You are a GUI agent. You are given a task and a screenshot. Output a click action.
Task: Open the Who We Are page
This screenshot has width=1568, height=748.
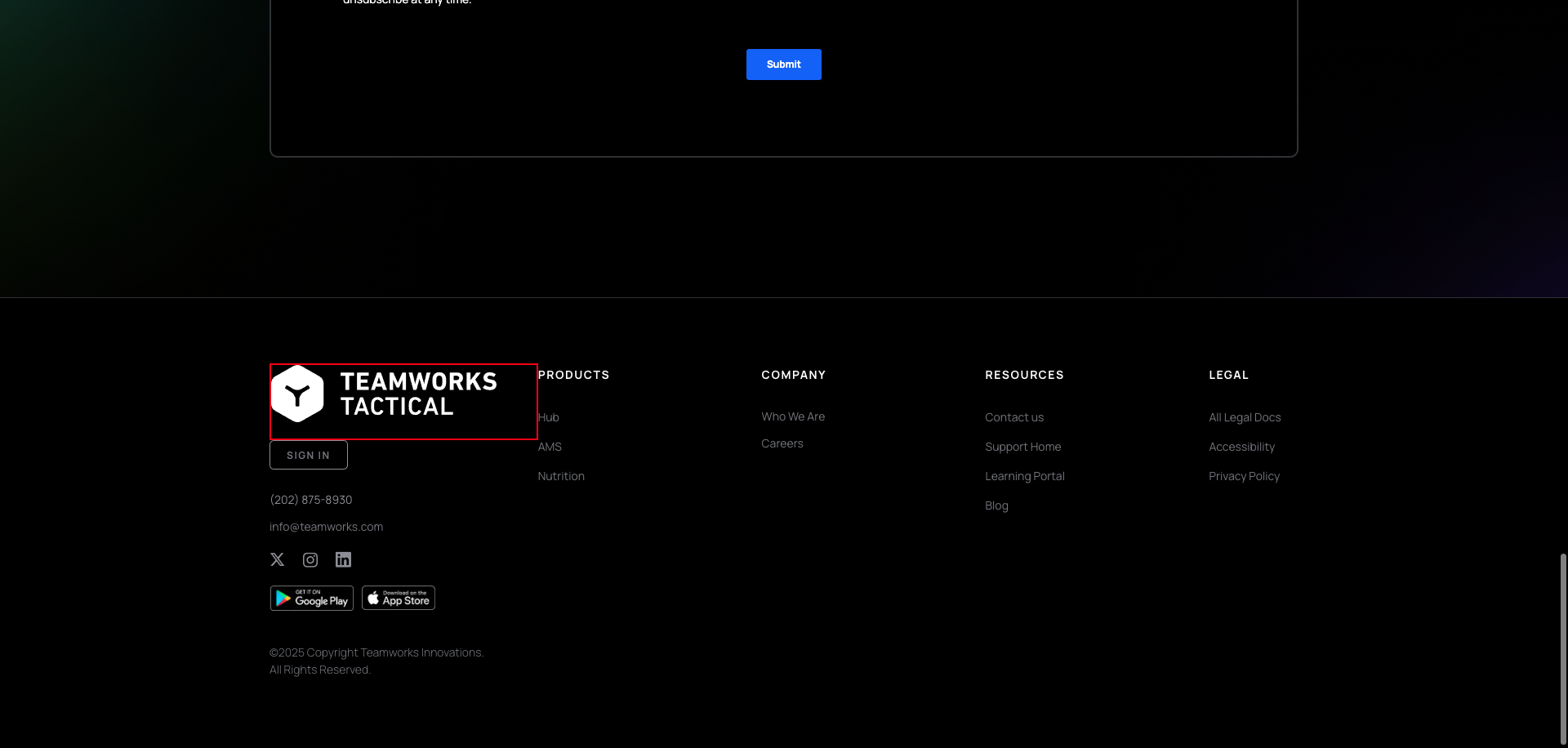click(793, 416)
